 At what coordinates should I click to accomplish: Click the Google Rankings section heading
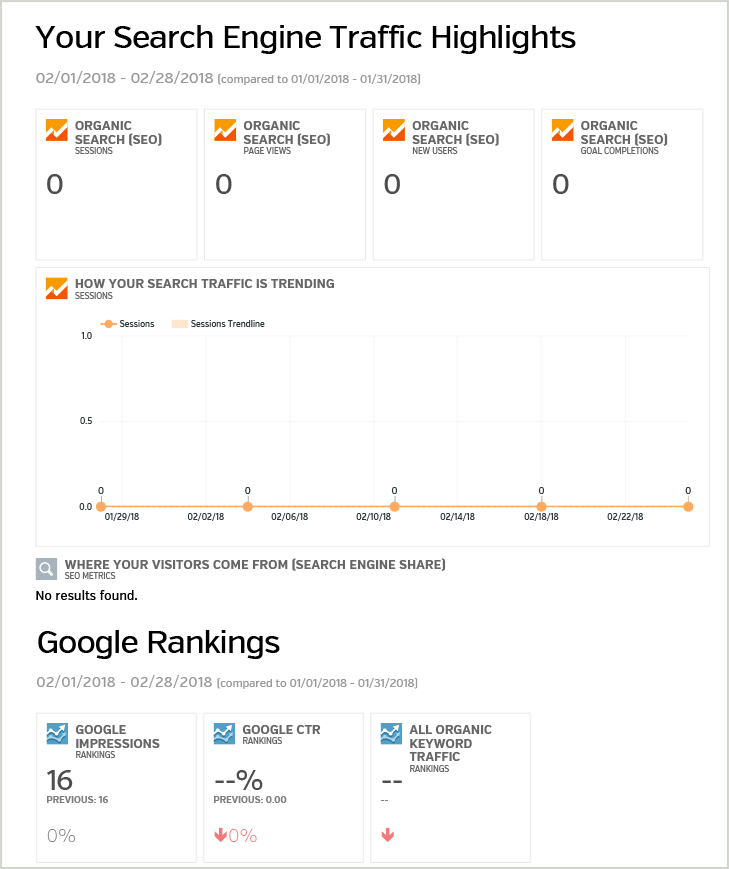(x=159, y=643)
